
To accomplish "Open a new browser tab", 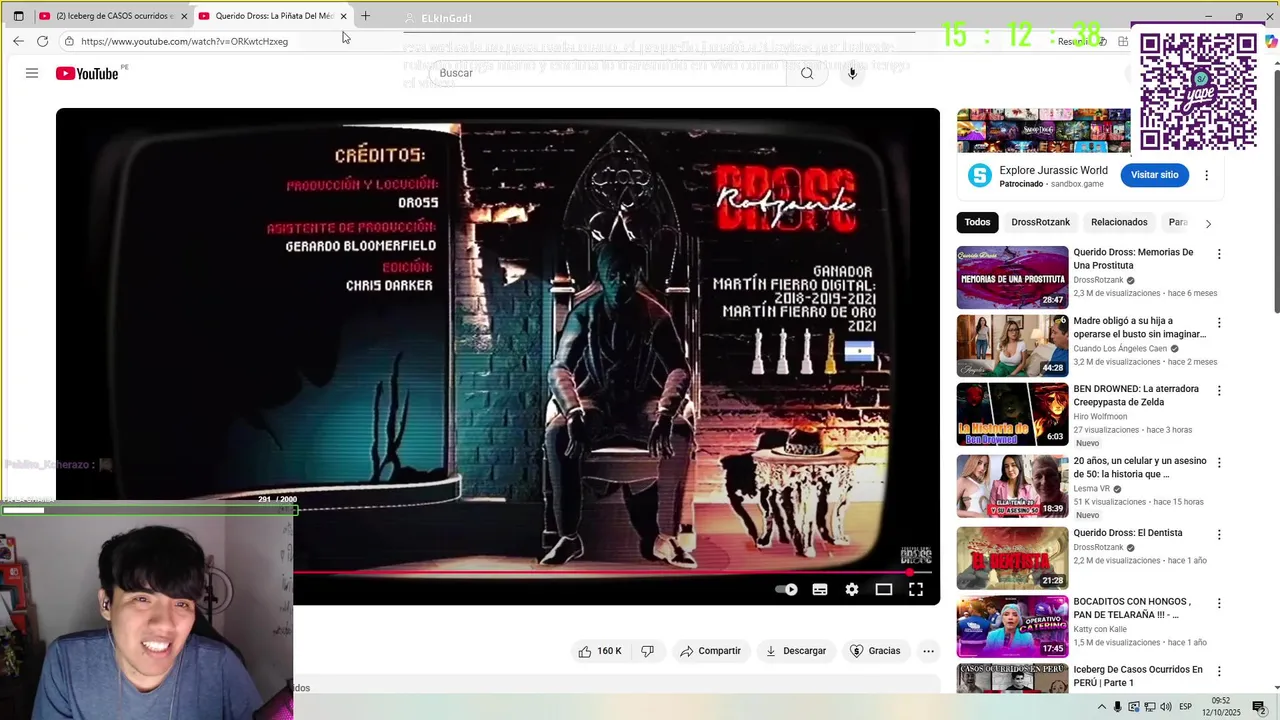I will tap(365, 16).
